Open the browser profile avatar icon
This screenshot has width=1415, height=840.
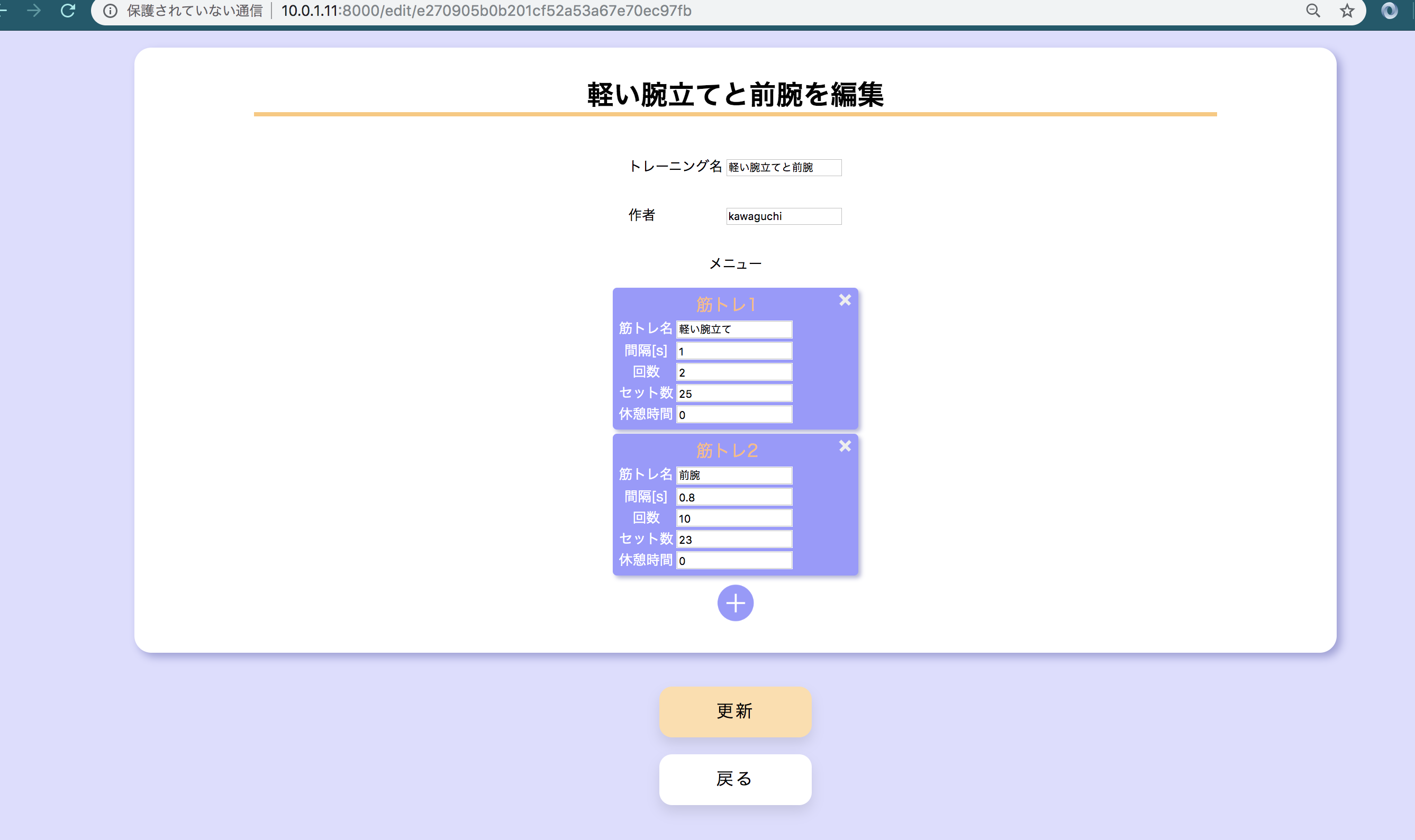[x=1389, y=11]
